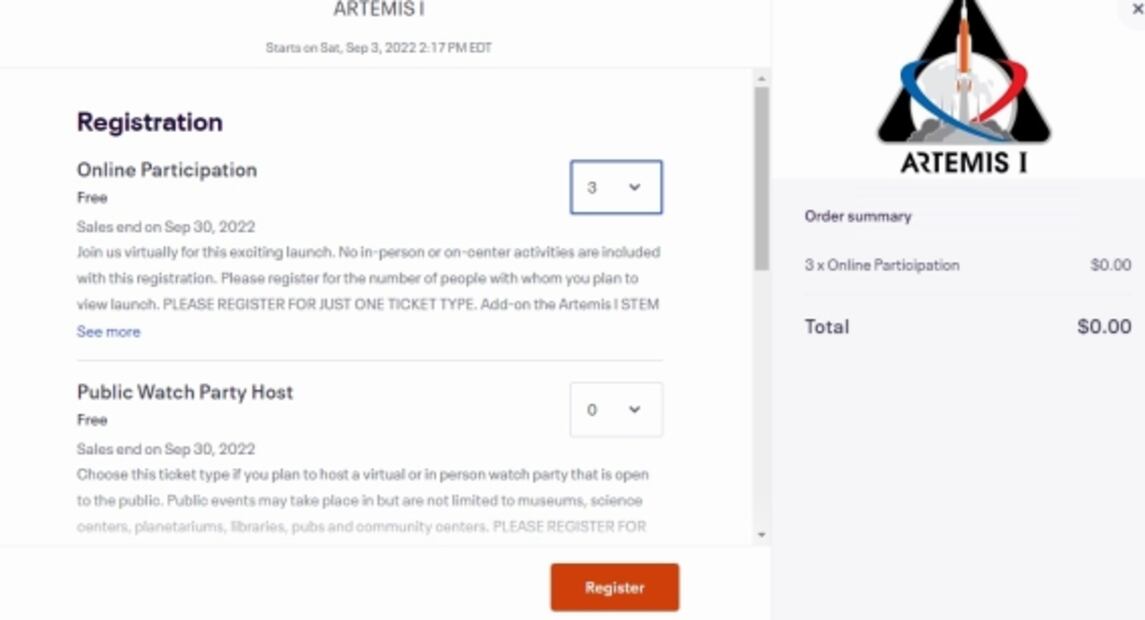Open the Public Watch Party Host quantity dropdown
Screen dimensions: 1145x620
(x=615, y=410)
